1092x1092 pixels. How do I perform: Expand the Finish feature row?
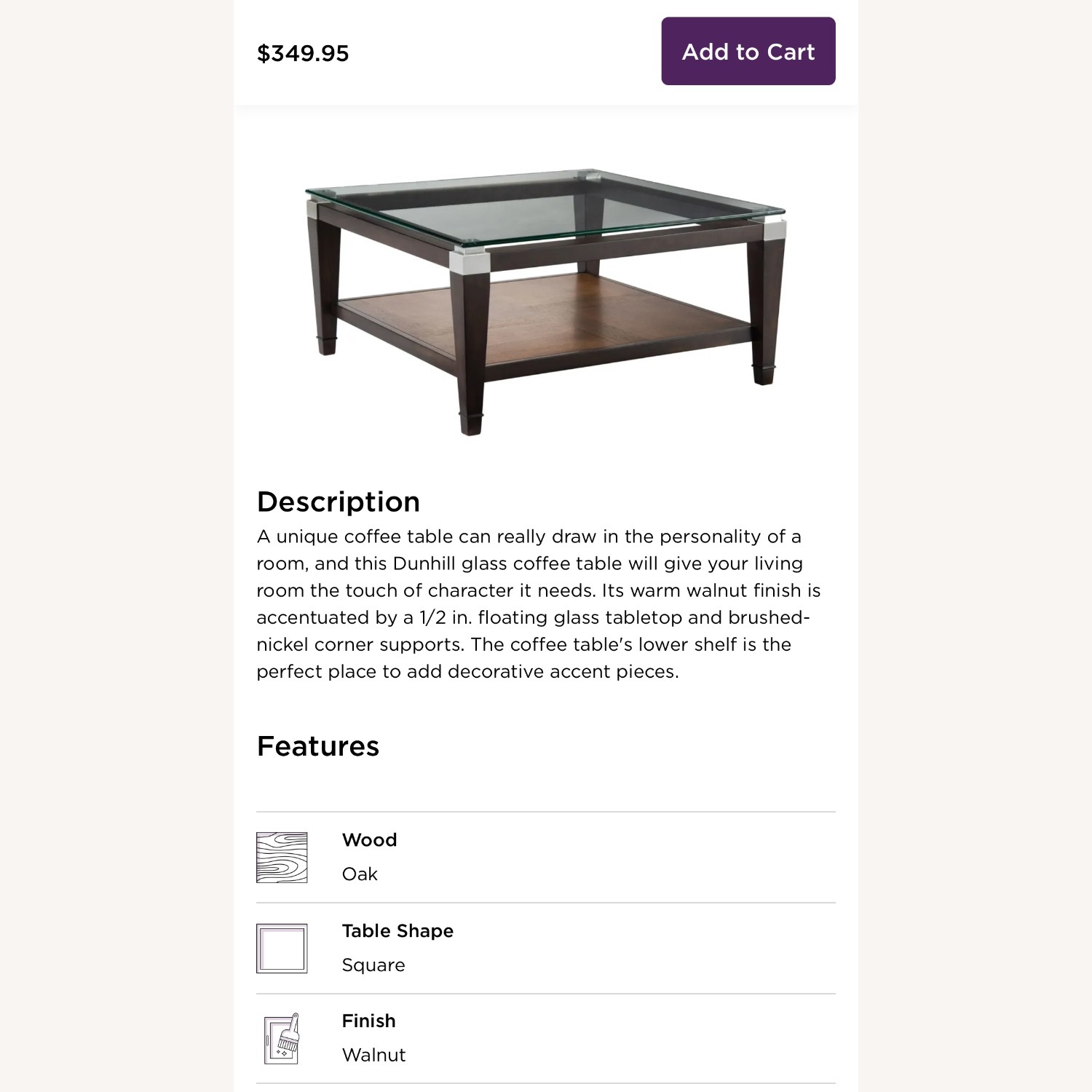545,1037
